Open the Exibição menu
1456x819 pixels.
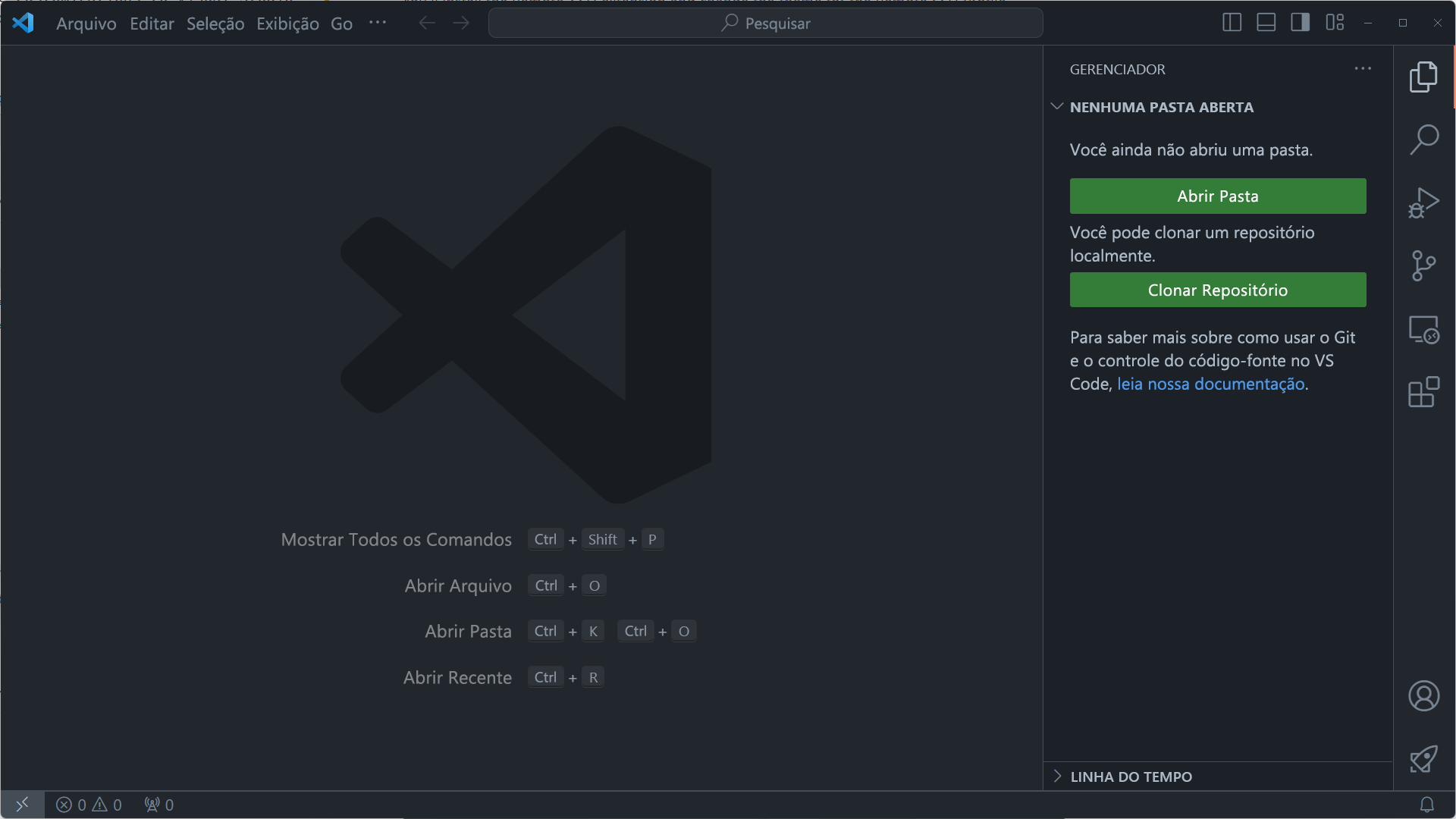(287, 24)
